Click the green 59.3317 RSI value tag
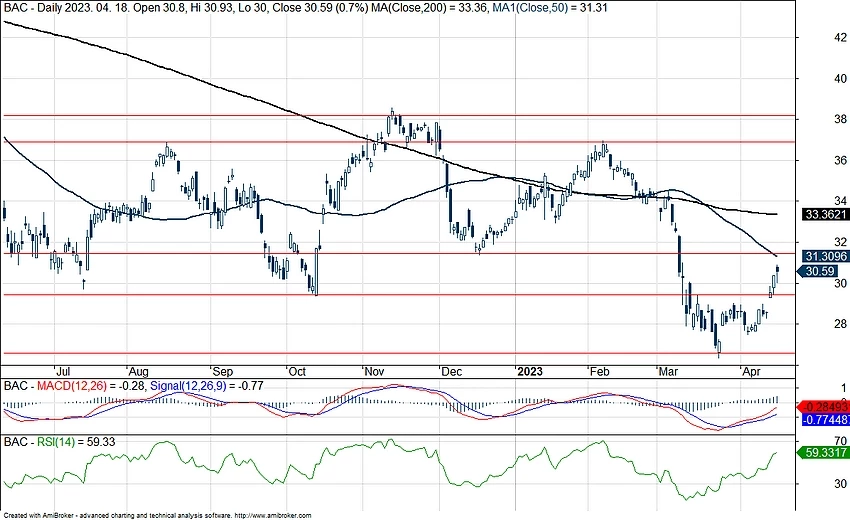850x520 pixels. 822,452
